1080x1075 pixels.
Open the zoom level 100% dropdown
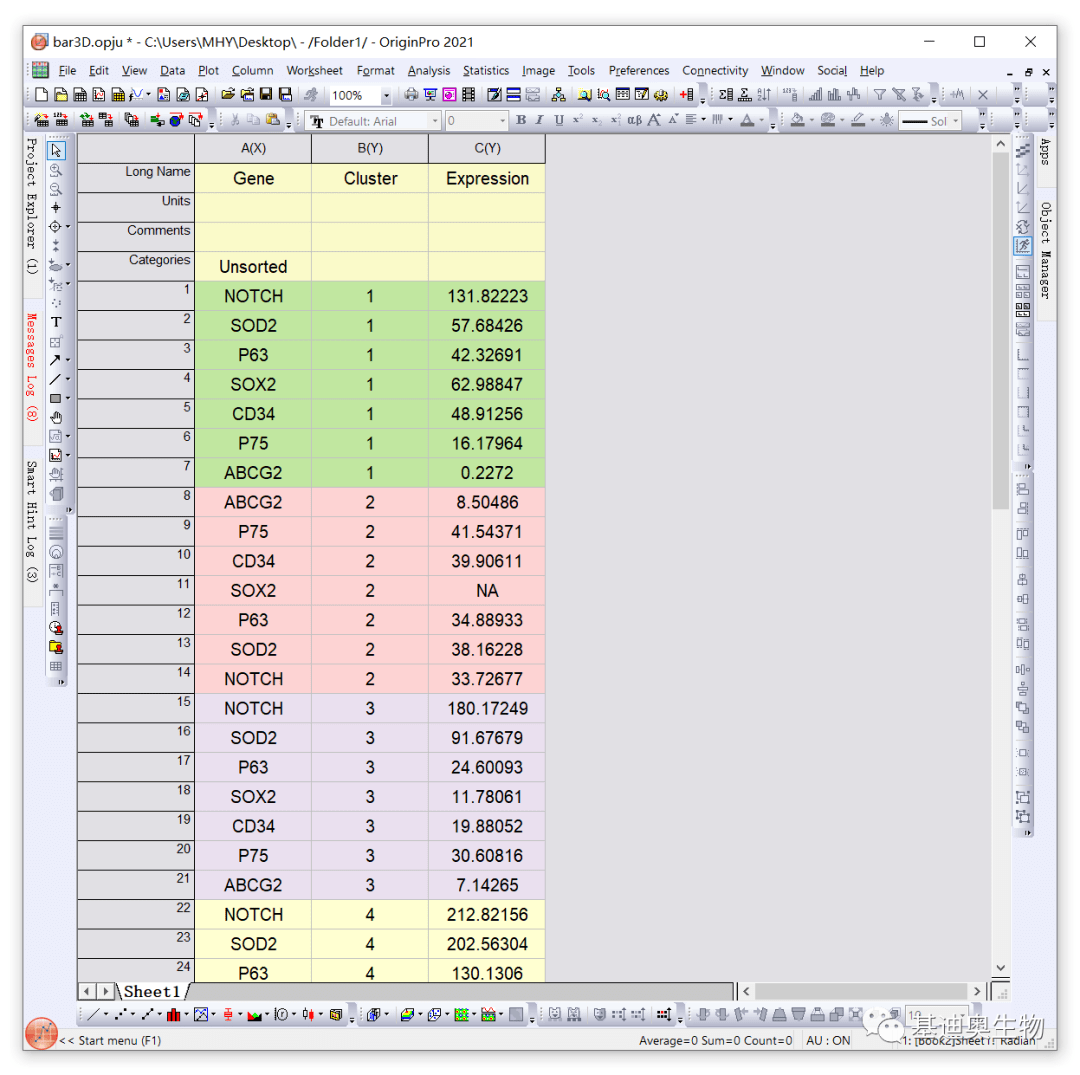pos(386,95)
